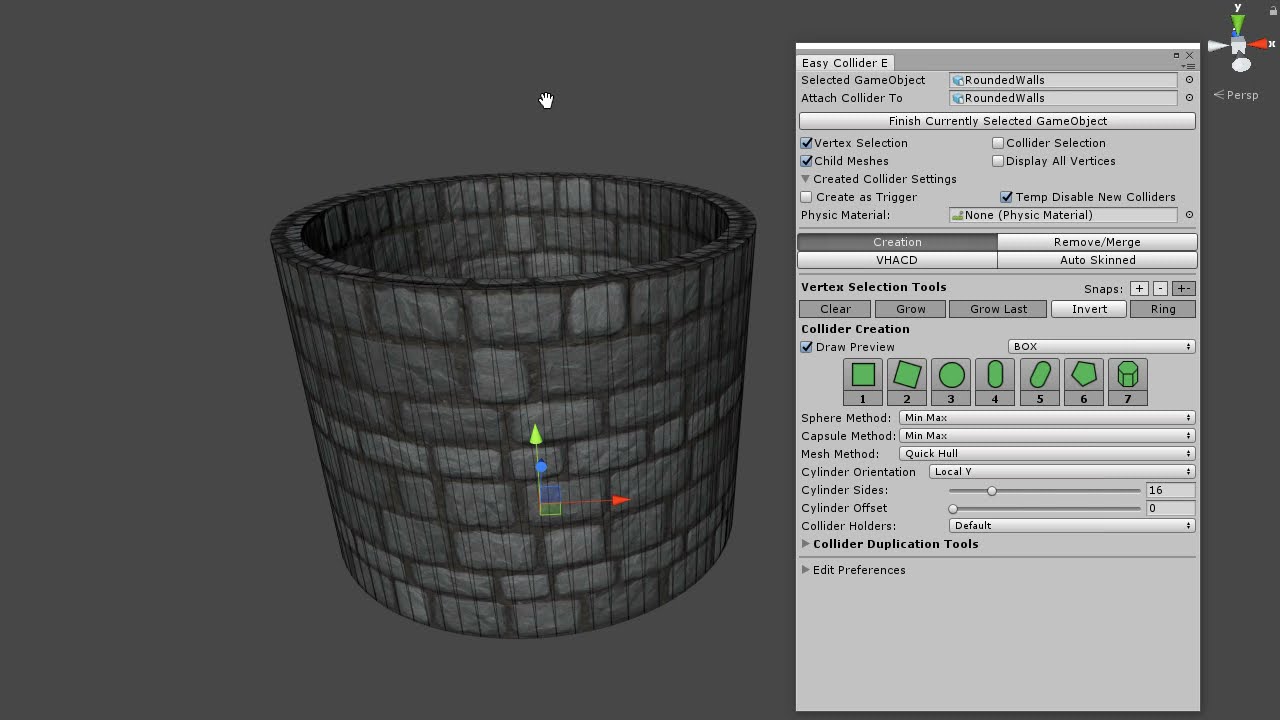This screenshot has width=1280, height=720.
Task: Expand Collider Duplication Tools section
Action: [806, 544]
